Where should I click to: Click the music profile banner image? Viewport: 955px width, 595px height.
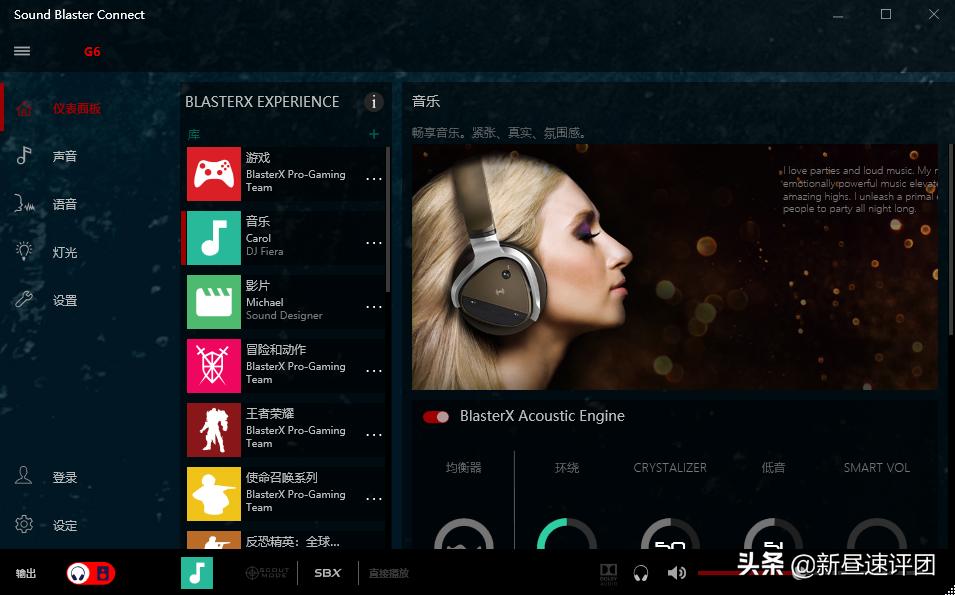tap(675, 267)
